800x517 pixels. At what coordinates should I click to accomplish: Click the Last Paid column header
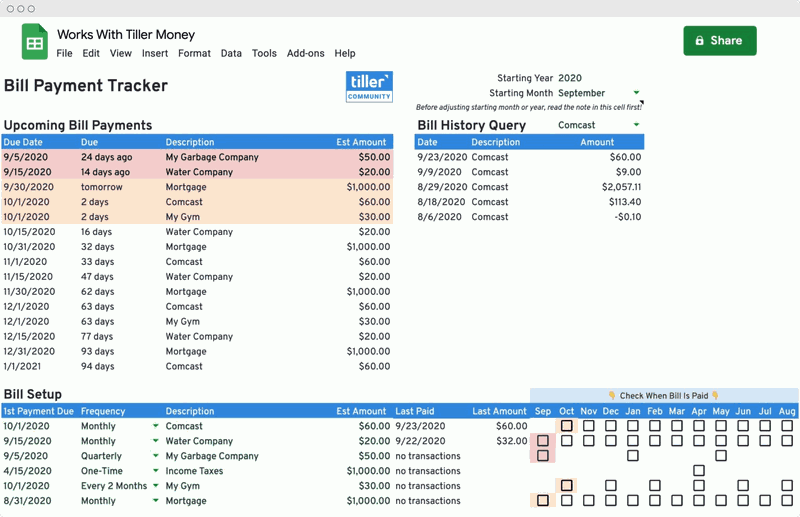coord(414,411)
